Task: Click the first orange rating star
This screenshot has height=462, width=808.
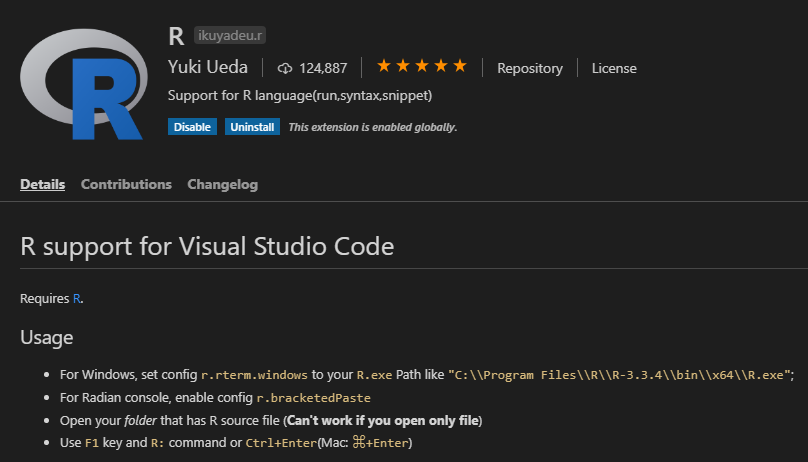Action: point(384,66)
